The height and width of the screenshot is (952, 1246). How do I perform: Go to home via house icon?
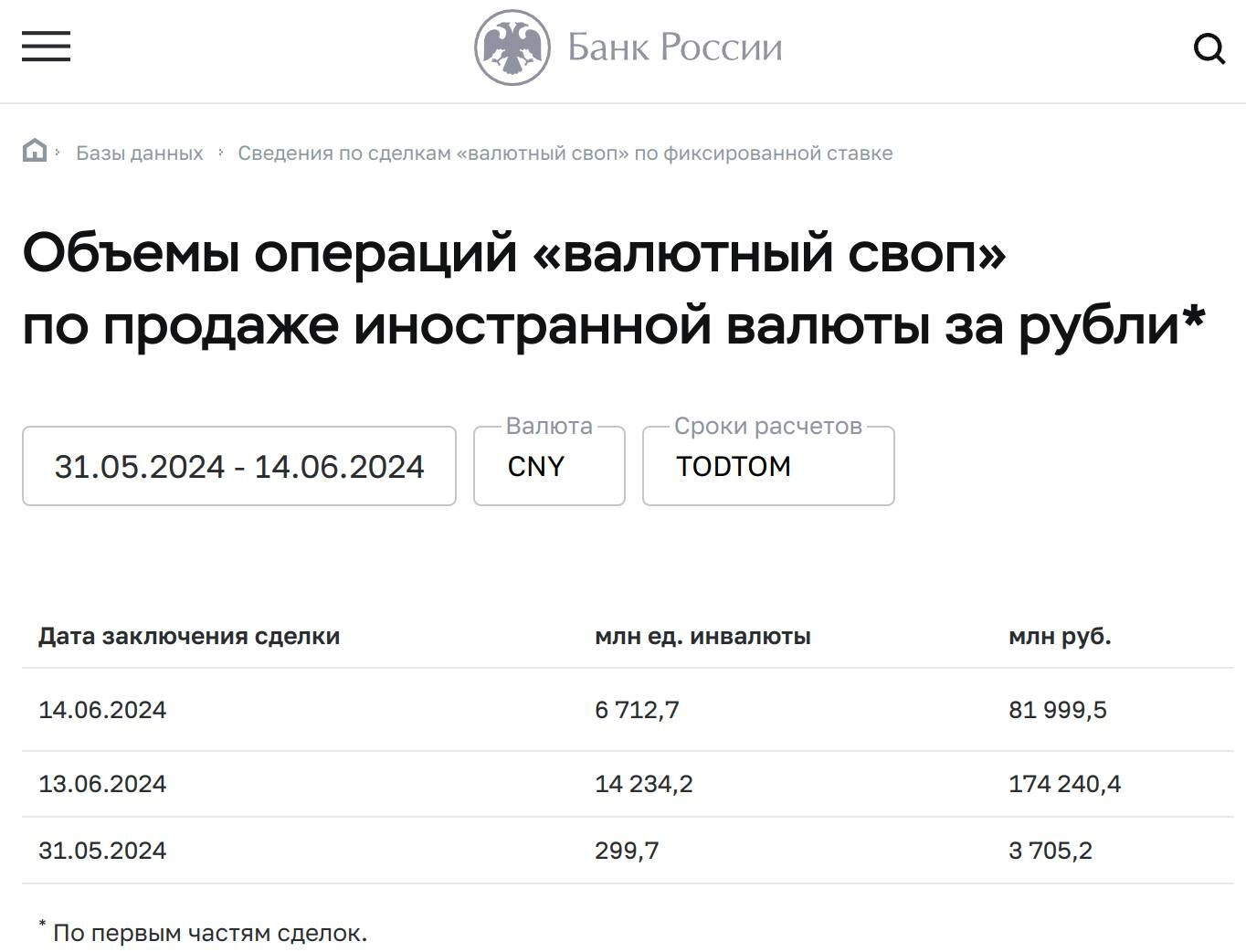35,150
